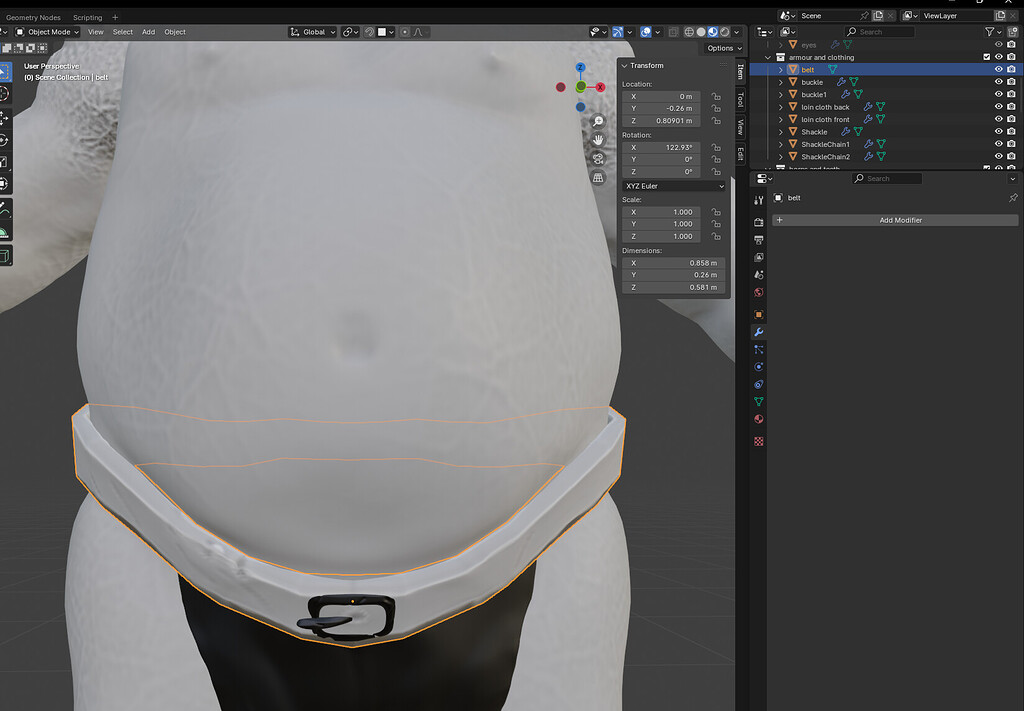Viewport: 1024px width, 711px height.
Task: Click the Options button in viewport
Action: click(x=720, y=48)
